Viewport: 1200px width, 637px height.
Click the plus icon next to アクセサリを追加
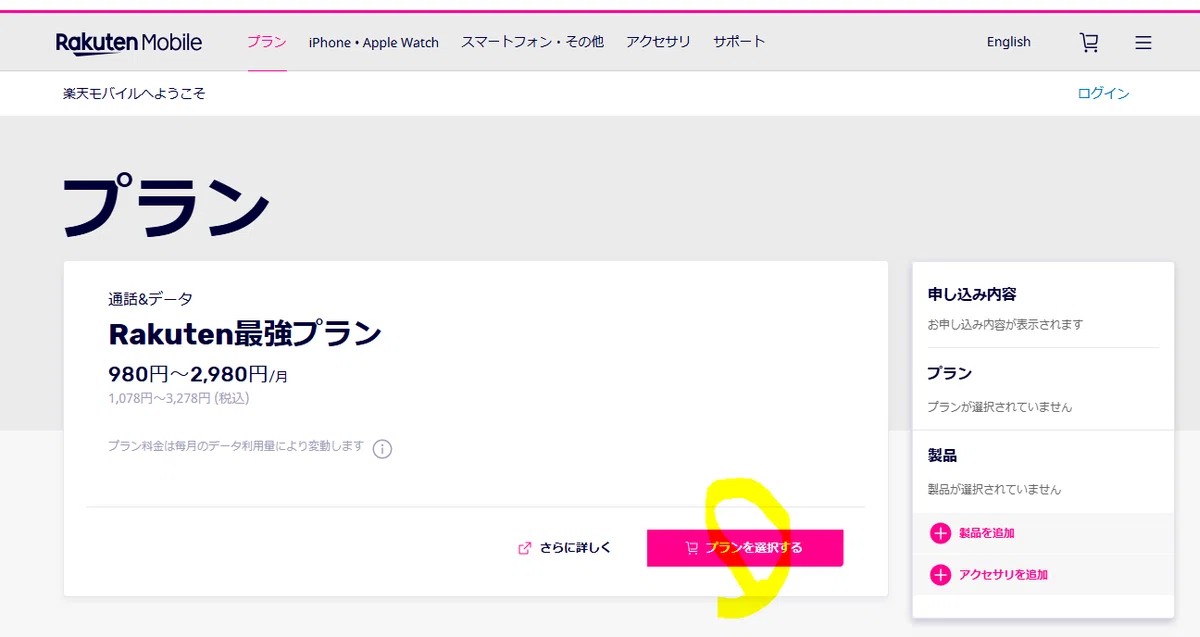pyautogui.click(x=940, y=575)
